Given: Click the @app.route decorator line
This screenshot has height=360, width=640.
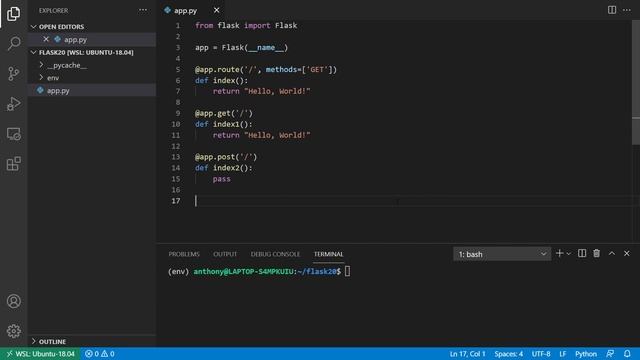Looking at the screenshot, I should tap(266, 69).
